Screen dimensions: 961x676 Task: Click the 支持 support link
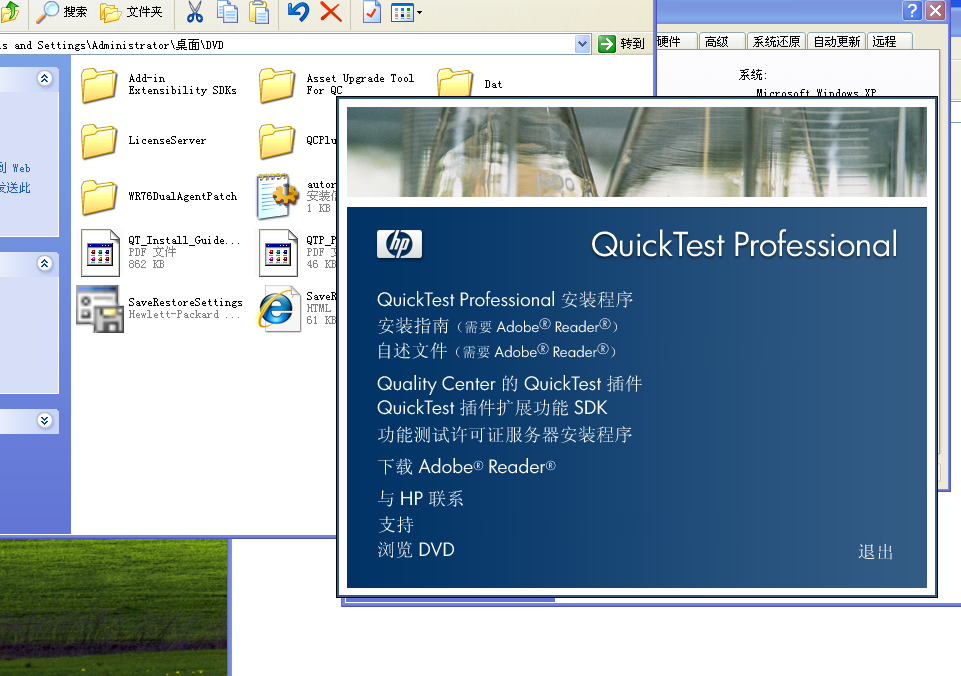396,525
